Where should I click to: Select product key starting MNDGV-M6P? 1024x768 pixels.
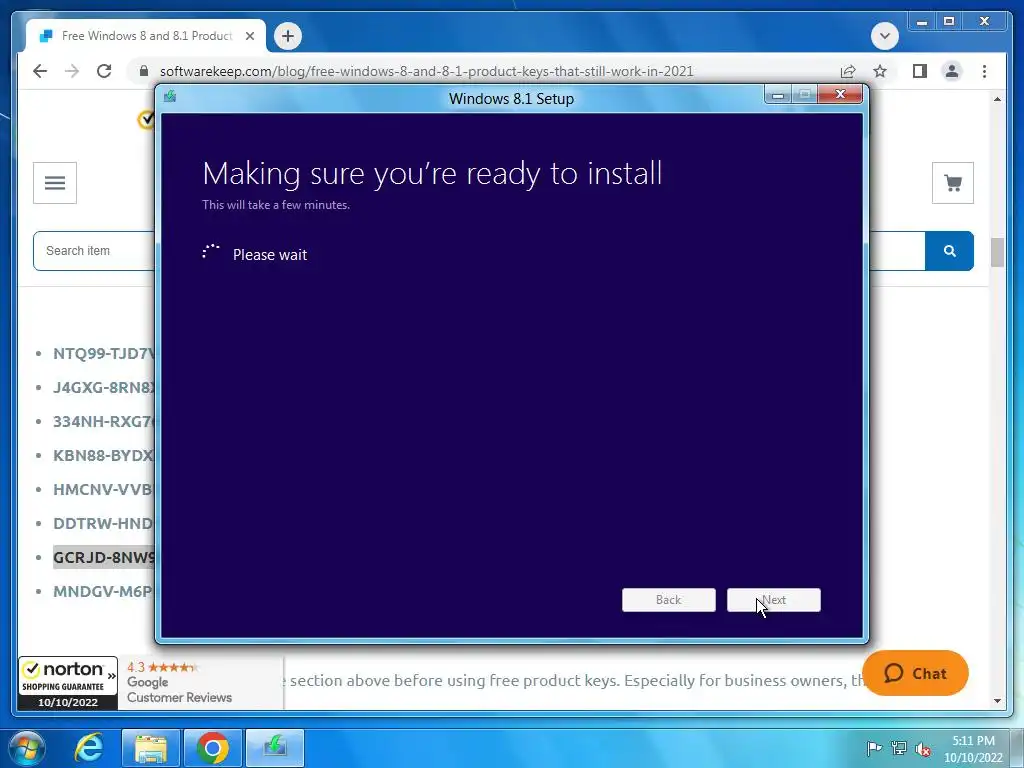104,591
